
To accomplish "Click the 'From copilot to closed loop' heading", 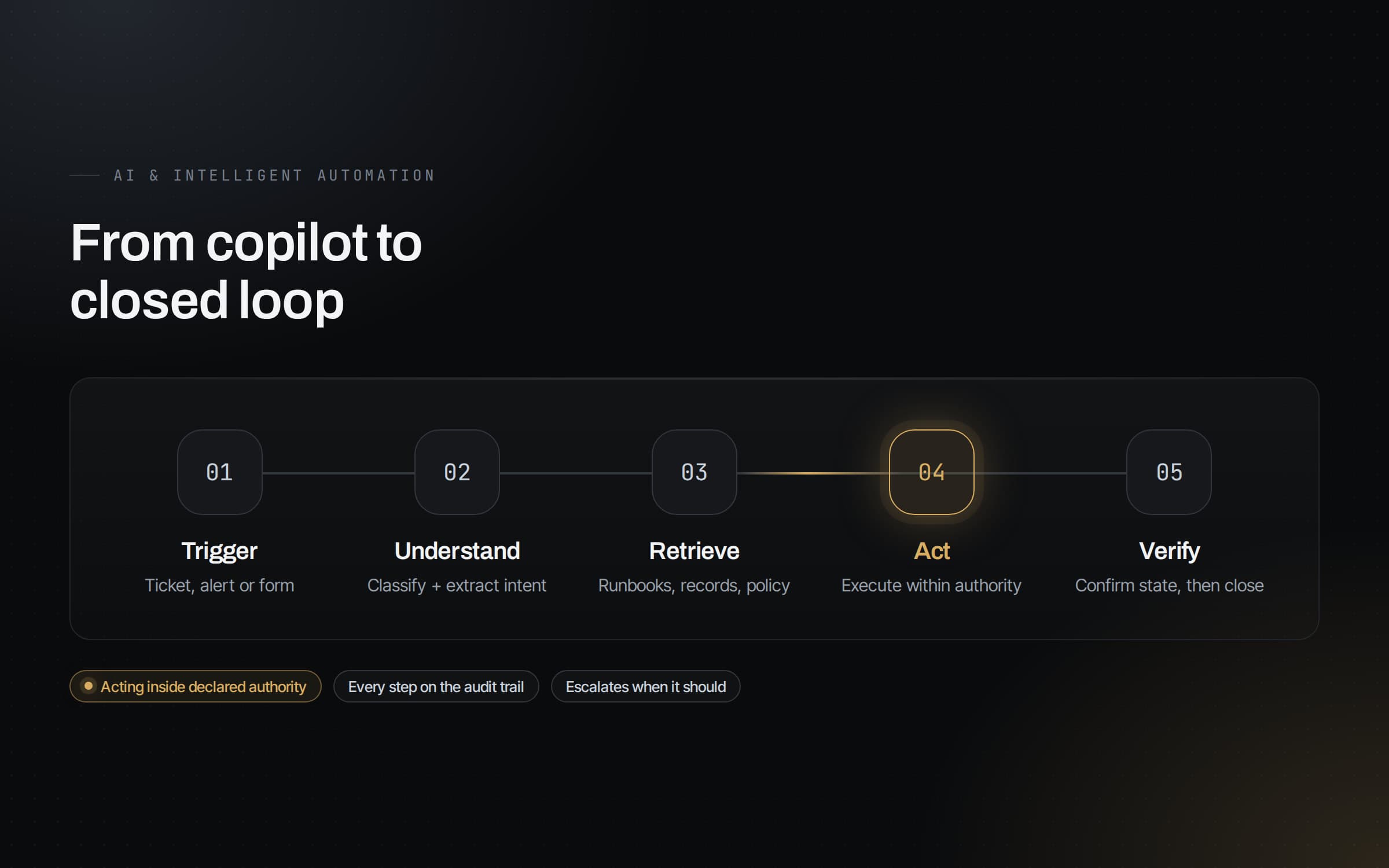I will [246, 271].
